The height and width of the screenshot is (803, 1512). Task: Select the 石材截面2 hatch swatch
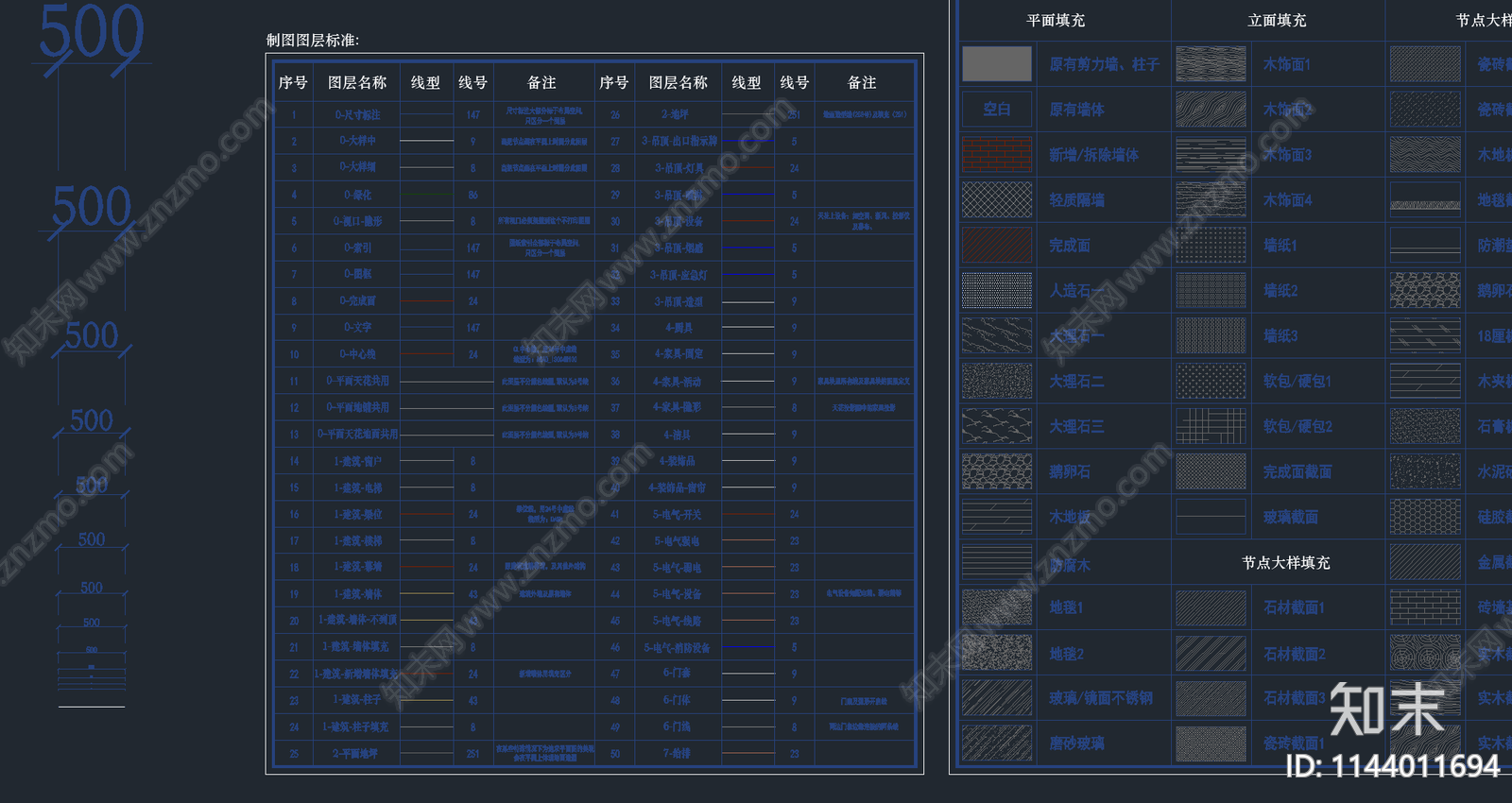tap(1211, 653)
